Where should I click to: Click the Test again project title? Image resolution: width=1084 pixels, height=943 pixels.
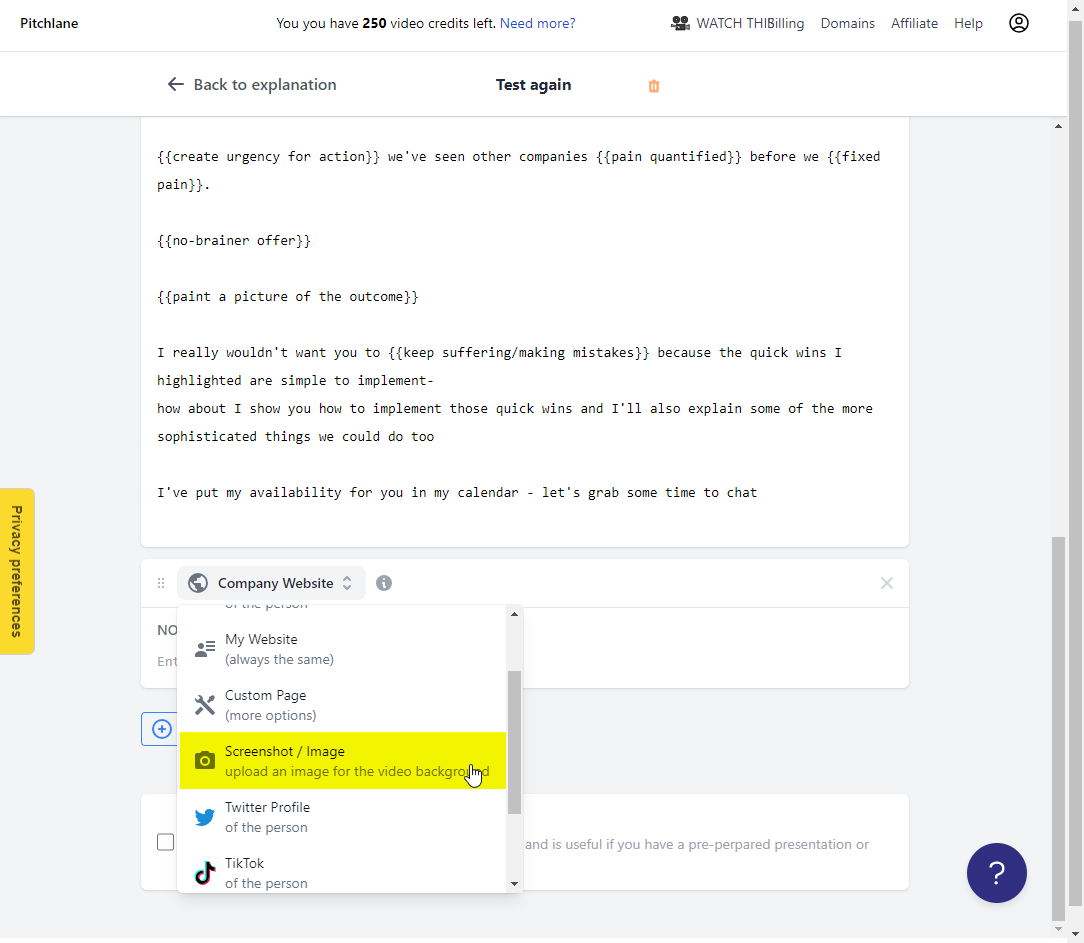533,85
